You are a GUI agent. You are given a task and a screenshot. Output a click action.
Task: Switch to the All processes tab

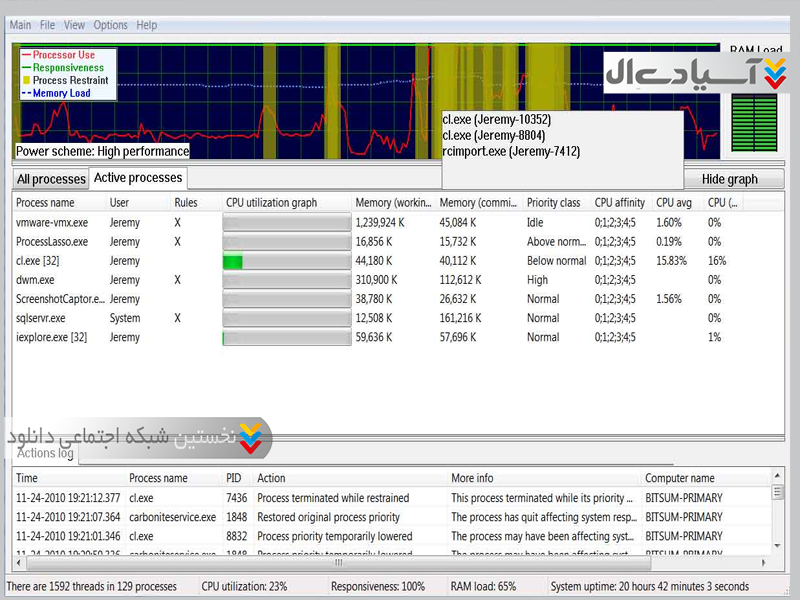coord(51,179)
